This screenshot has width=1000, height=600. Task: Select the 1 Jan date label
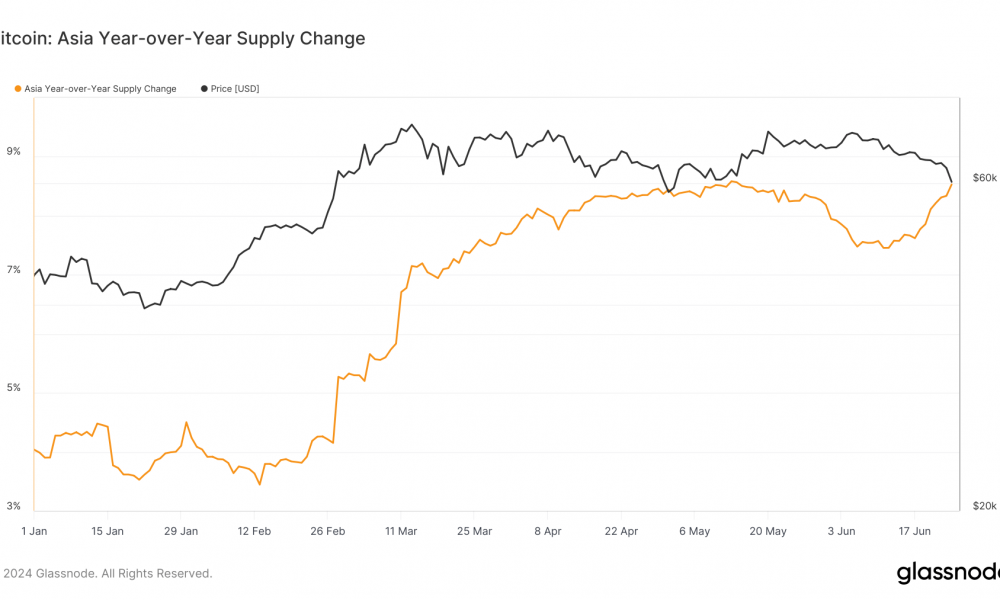34,531
